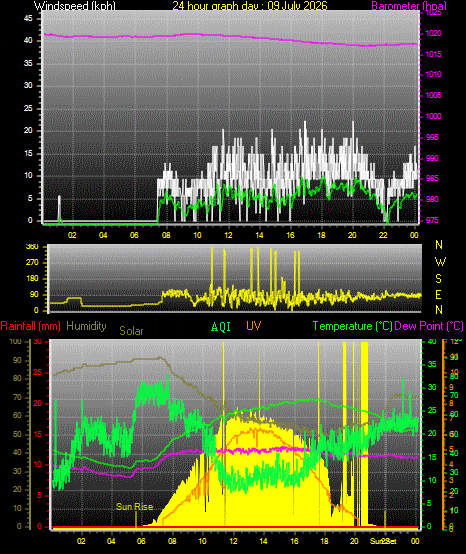This screenshot has height=554, width=466.
Task: Click the Windspeed (kph) axis title
Action: coord(75,5)
